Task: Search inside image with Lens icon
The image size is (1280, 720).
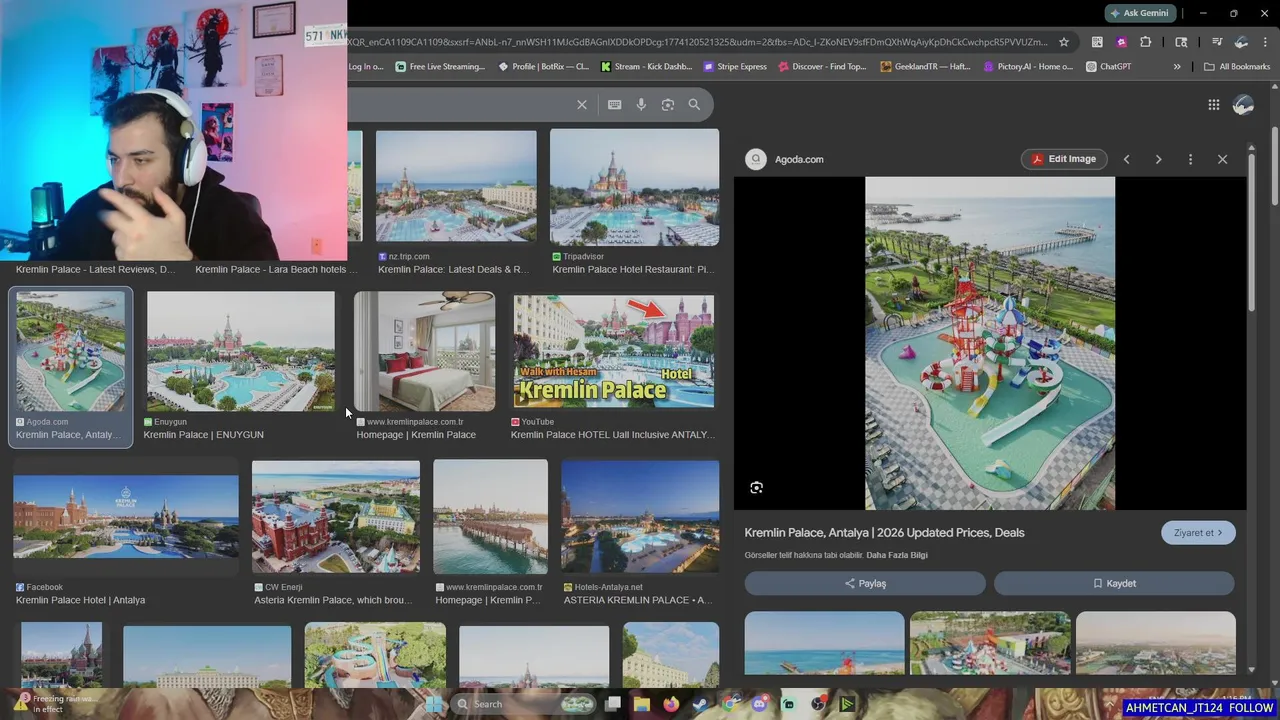Action: click(756, 487)
